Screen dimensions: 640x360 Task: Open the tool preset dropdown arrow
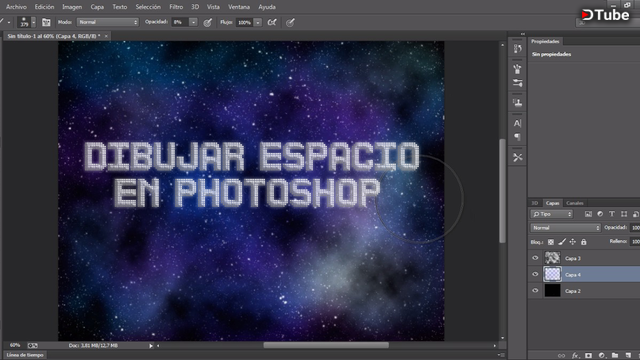(x=9, y=22)
